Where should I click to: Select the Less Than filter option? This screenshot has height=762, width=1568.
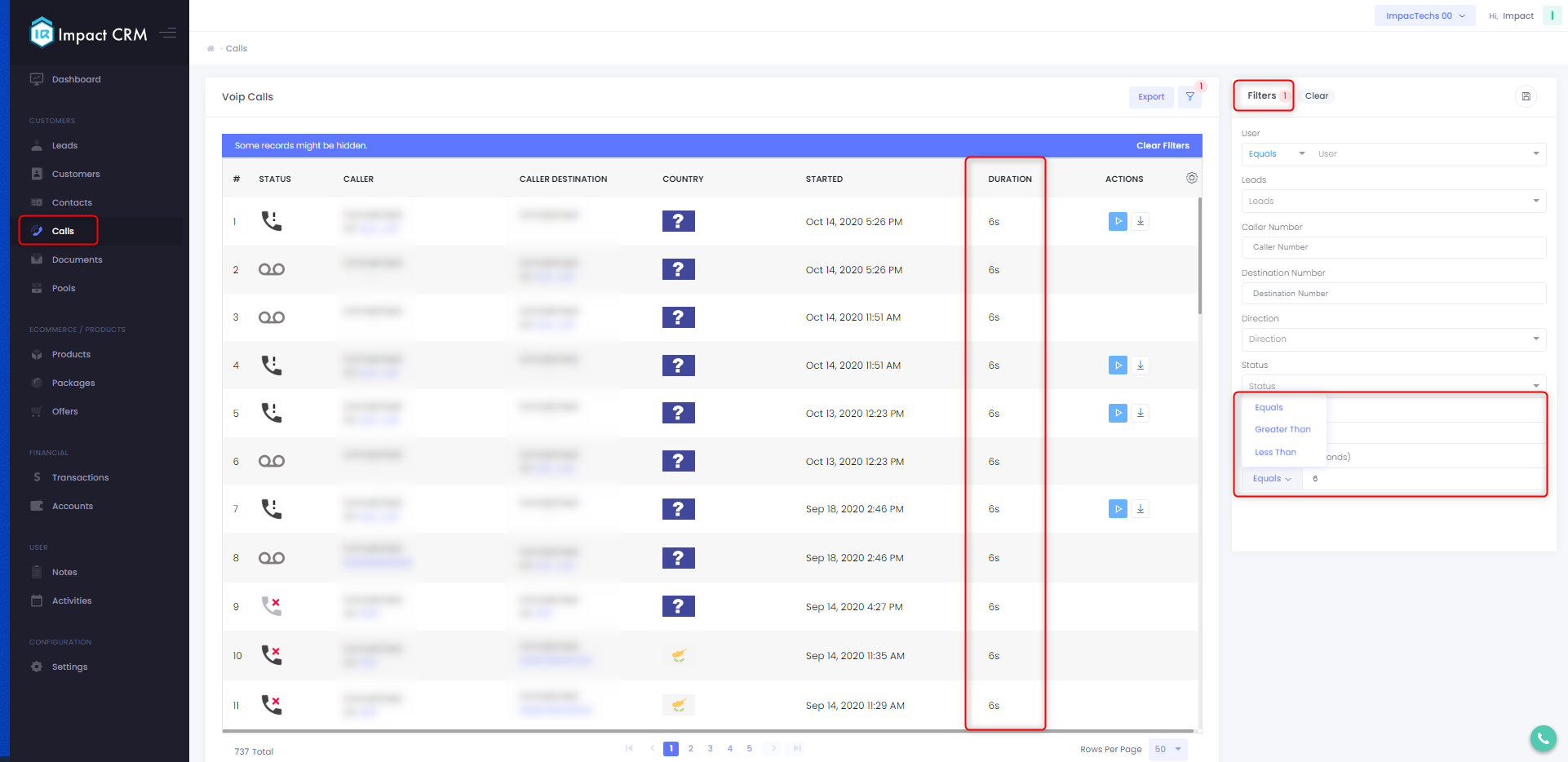[x=1274, y=452]
